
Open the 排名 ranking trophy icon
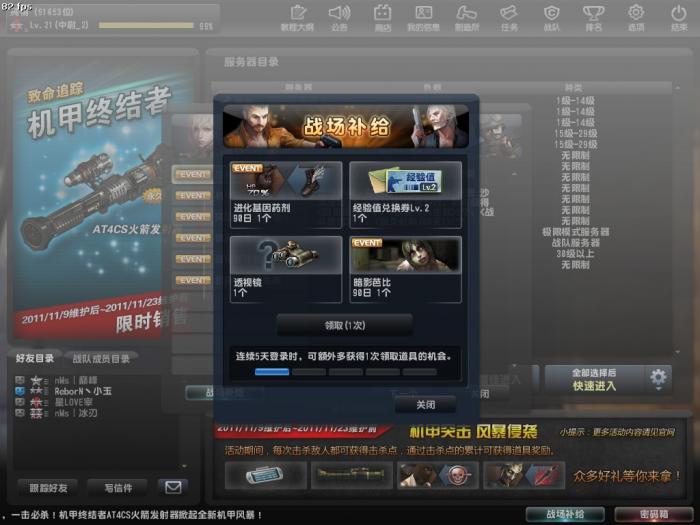pos(593,18)
